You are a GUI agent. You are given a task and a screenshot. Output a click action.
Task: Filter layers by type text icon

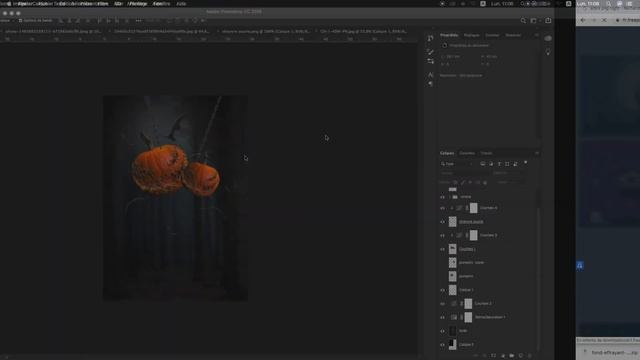(x=499, y=164)
